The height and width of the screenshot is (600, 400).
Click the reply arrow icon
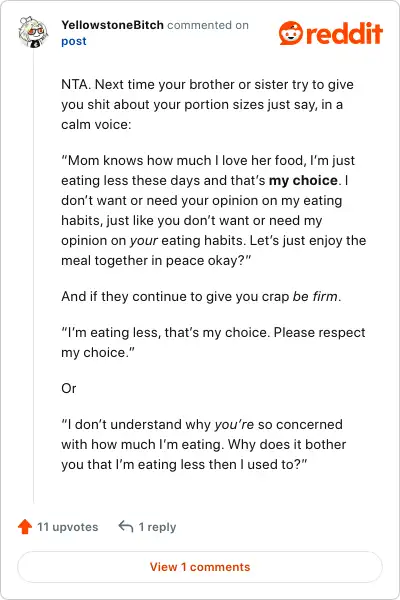pos(126,526)
